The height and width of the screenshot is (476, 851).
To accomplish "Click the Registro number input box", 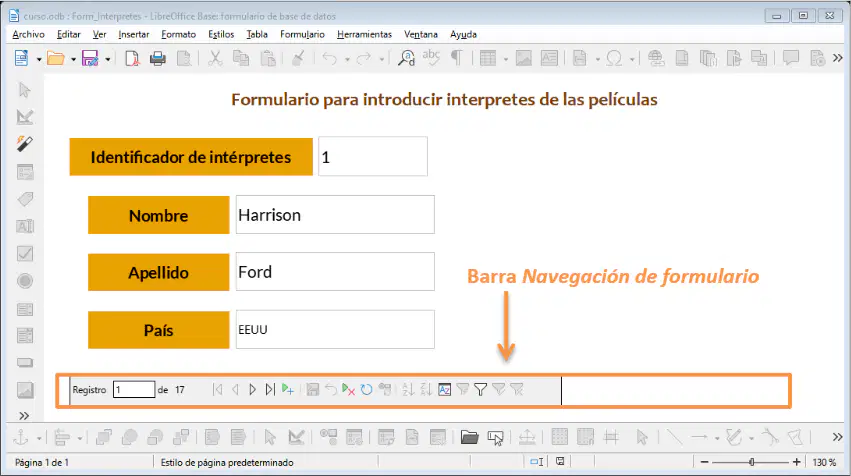I will click(134, 390).
